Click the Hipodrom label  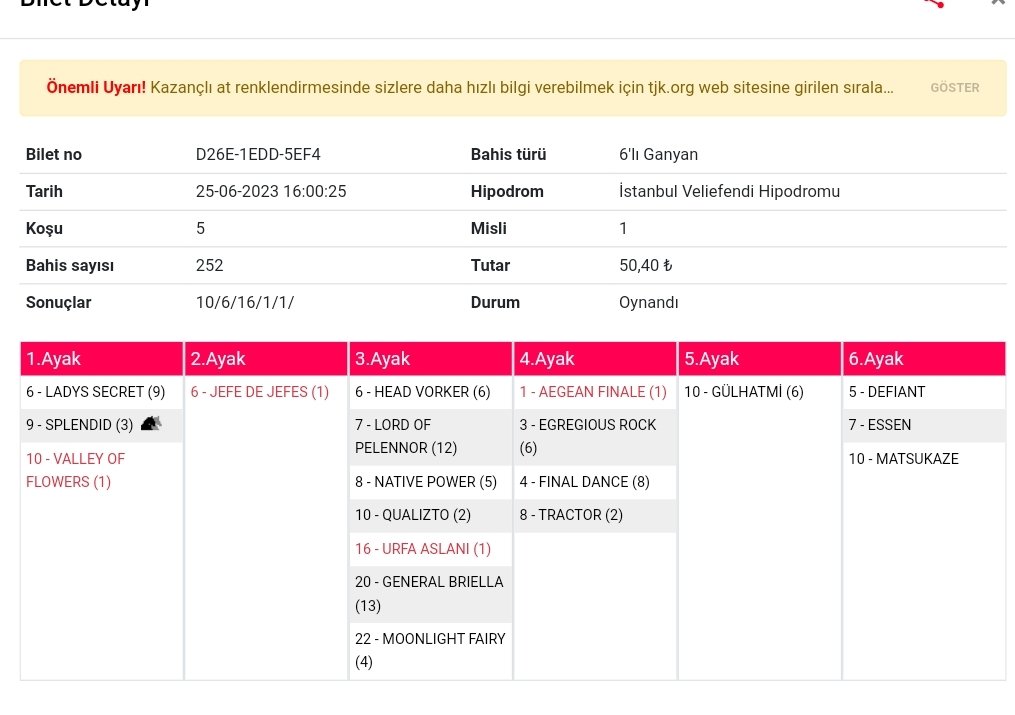pos(507,192)
